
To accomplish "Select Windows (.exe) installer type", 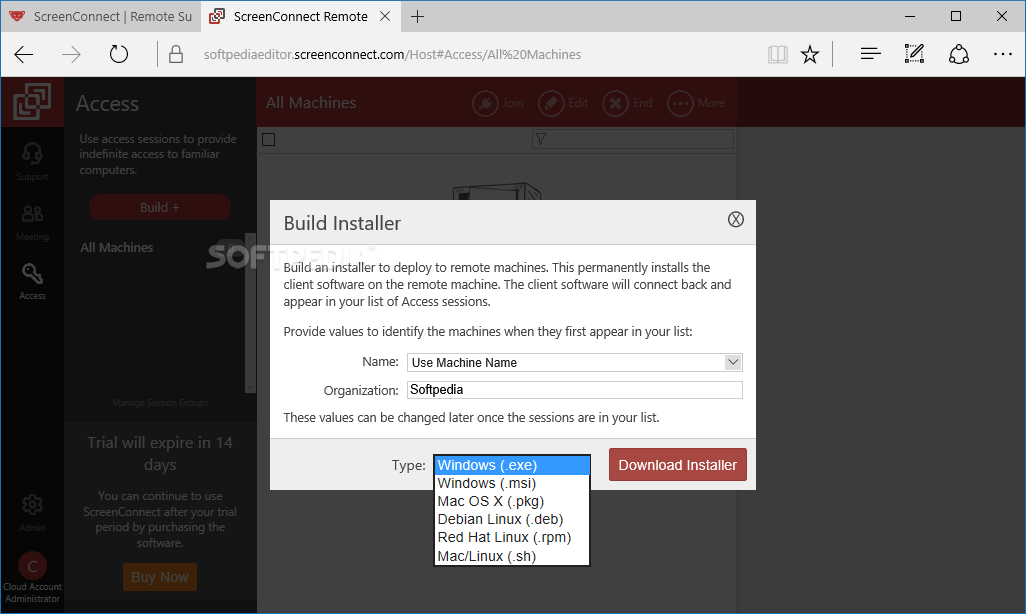I will 512,465.
